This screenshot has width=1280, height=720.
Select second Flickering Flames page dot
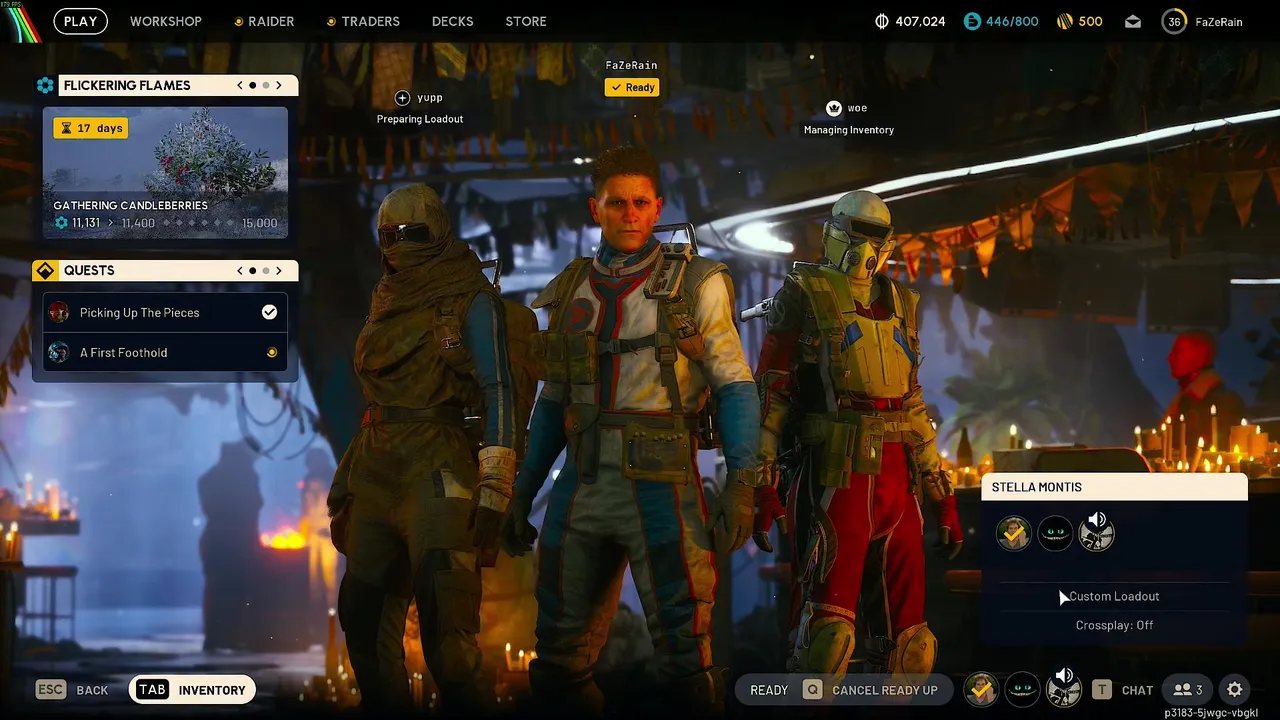(265, 85)
